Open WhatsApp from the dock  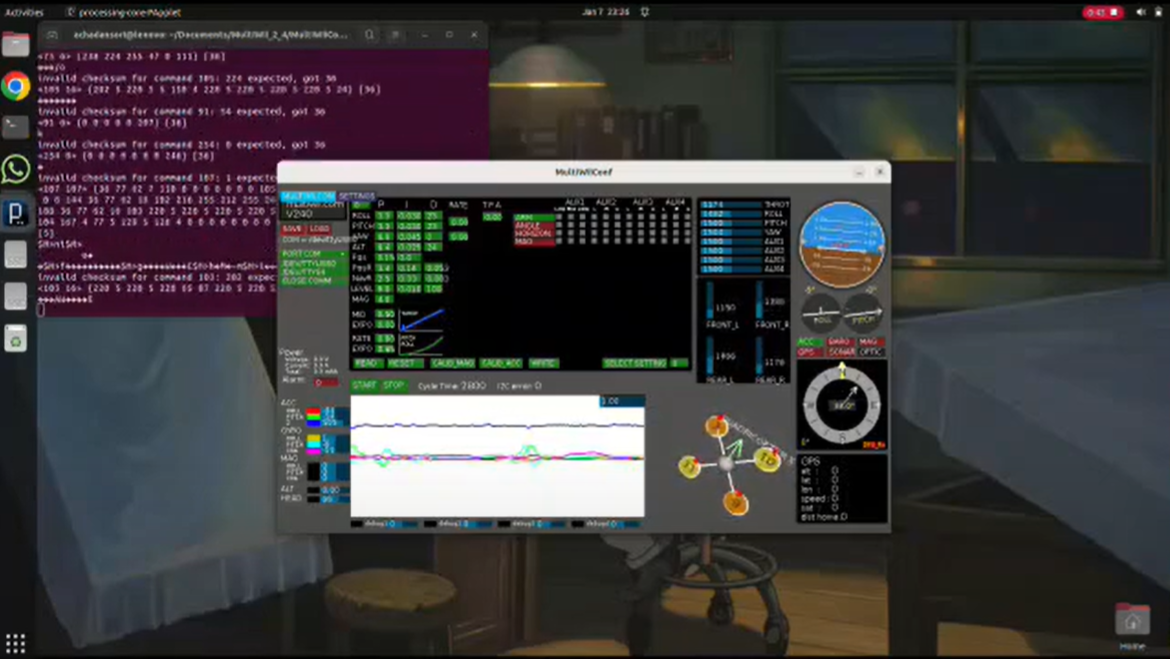point(15,169)
